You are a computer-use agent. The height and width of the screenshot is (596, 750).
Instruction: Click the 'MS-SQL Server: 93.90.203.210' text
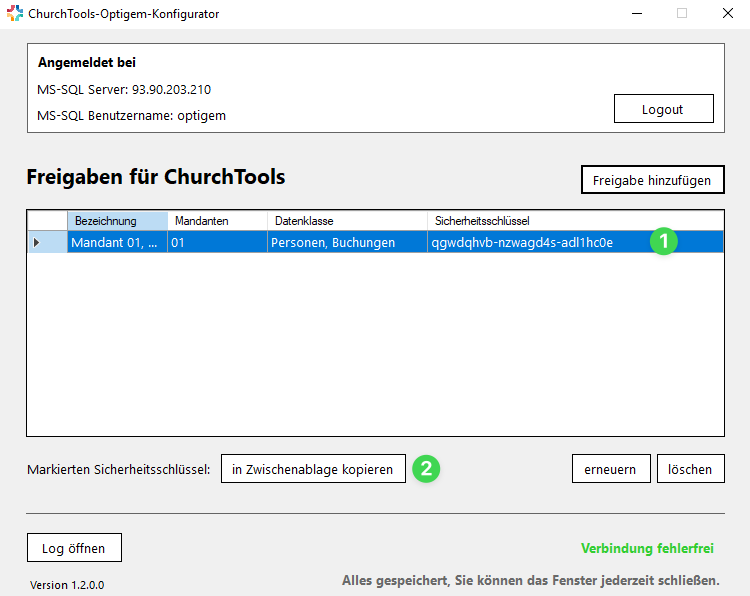pyautogui.click(x=124, y=89)
